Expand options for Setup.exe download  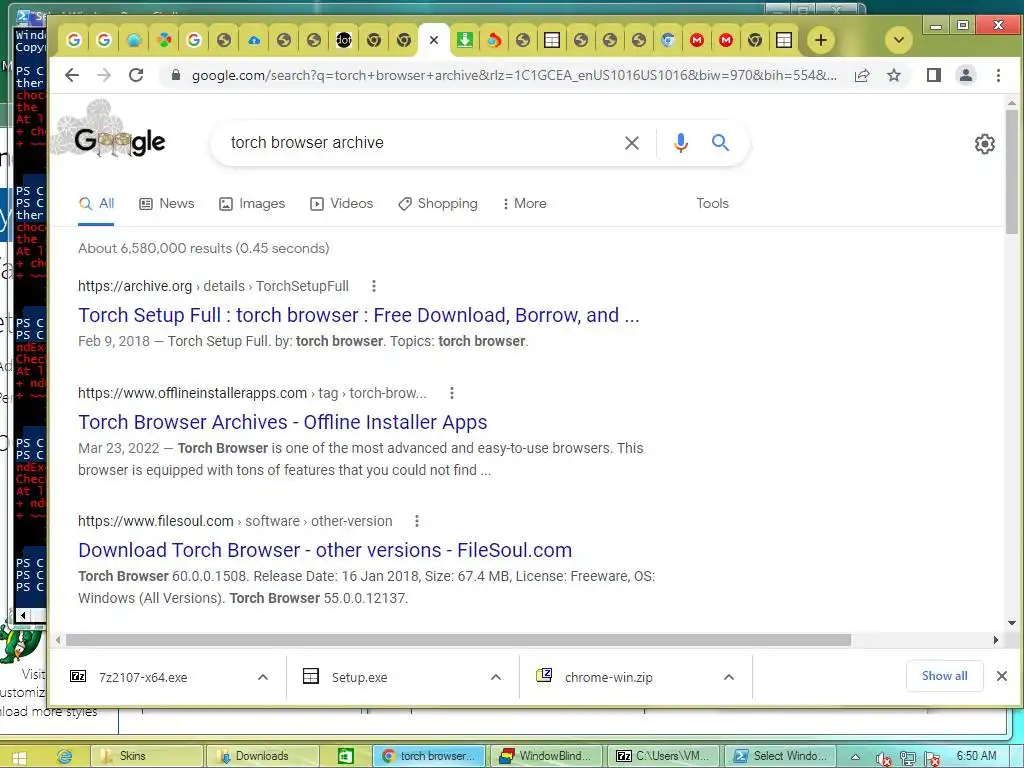496,677
